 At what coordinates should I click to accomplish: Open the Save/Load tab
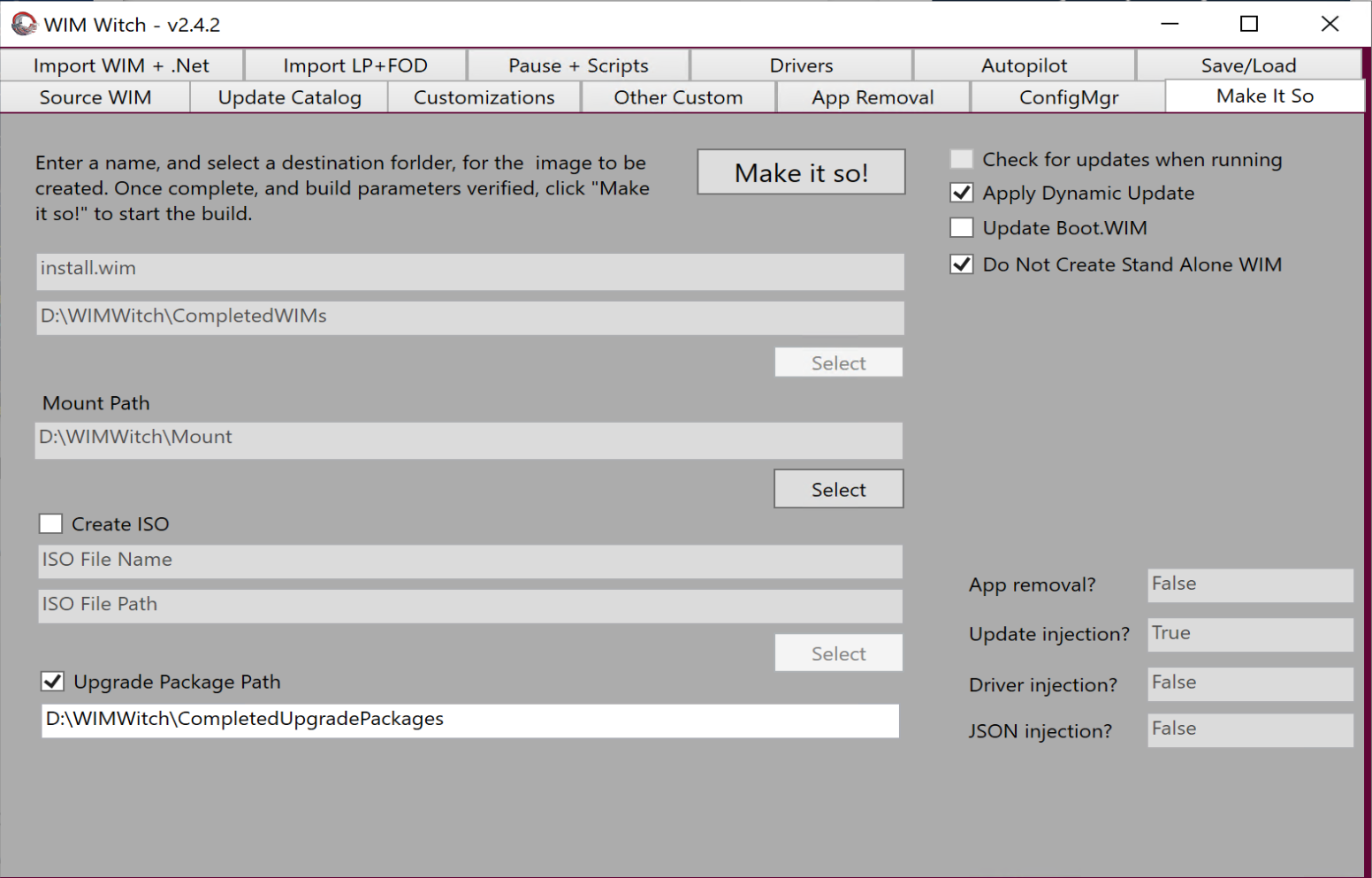(x=1248, y=65)
